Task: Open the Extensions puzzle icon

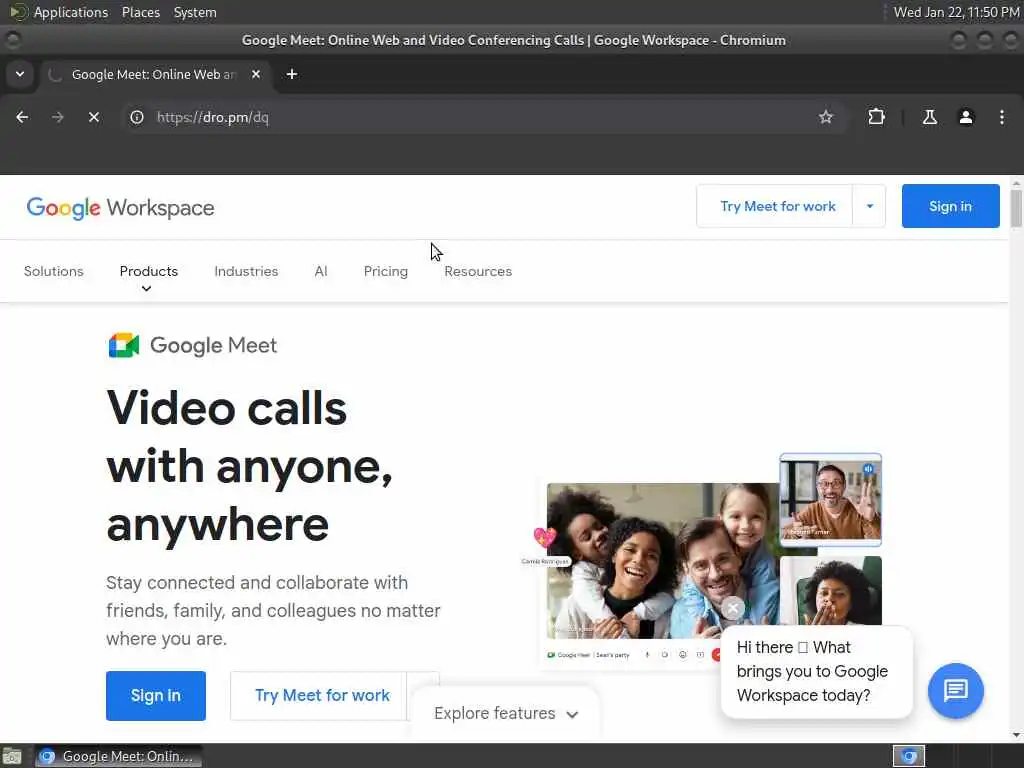Action: pyautogui.click(x=876, y=117)
